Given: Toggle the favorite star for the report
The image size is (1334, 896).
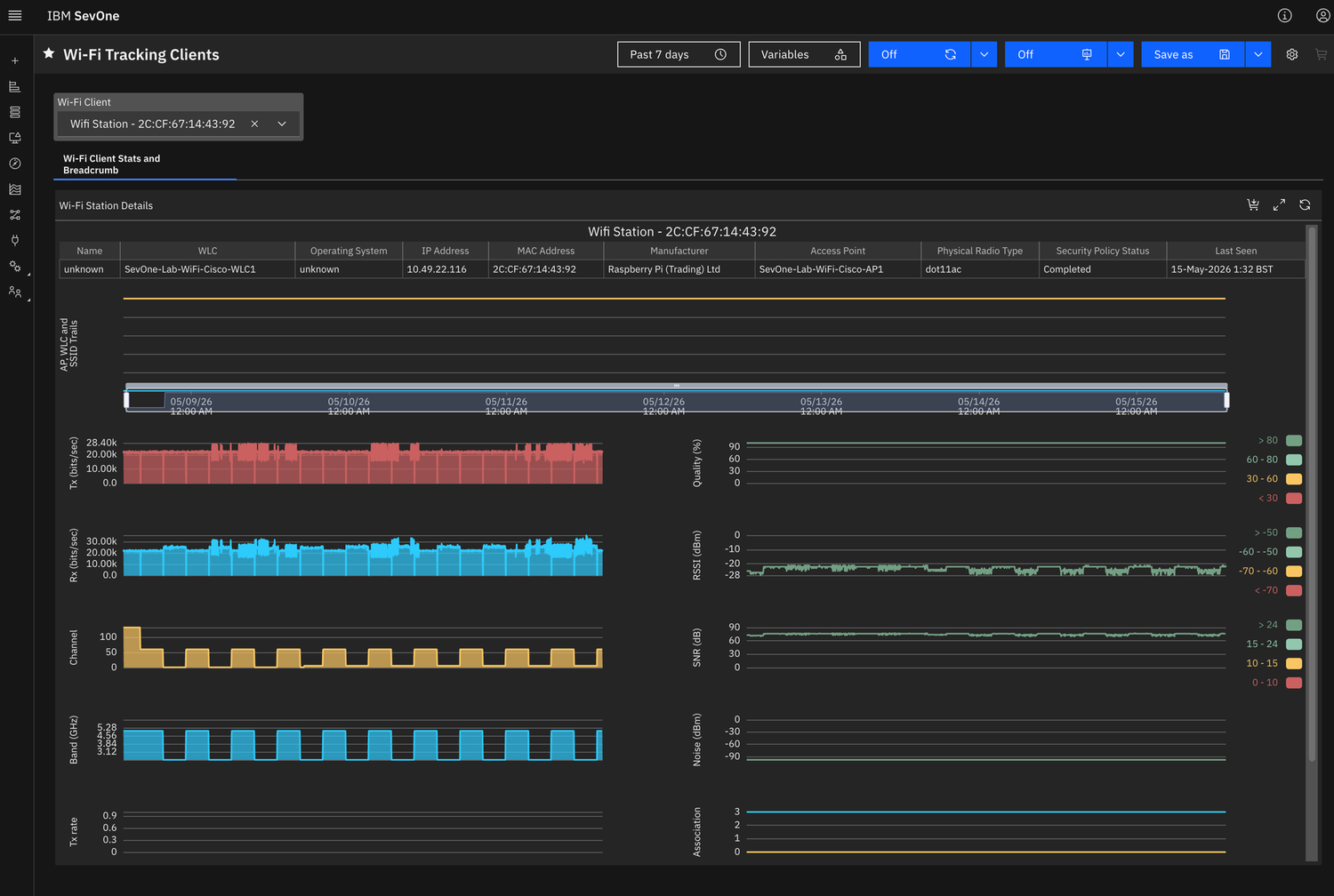Looking at the screenshot, I should click(x=49, y=54).
